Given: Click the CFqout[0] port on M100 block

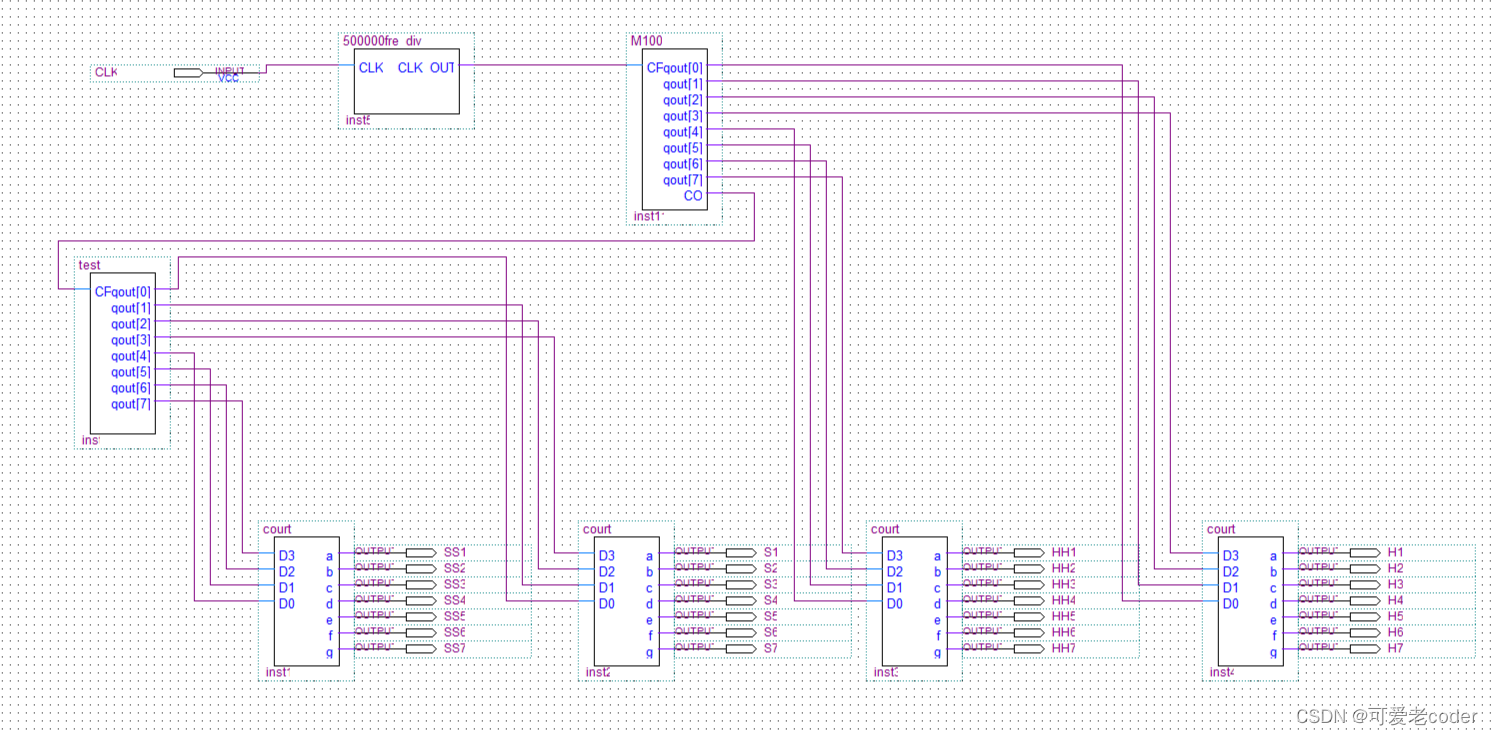Looking at the screenshot, I should (675, 68).
